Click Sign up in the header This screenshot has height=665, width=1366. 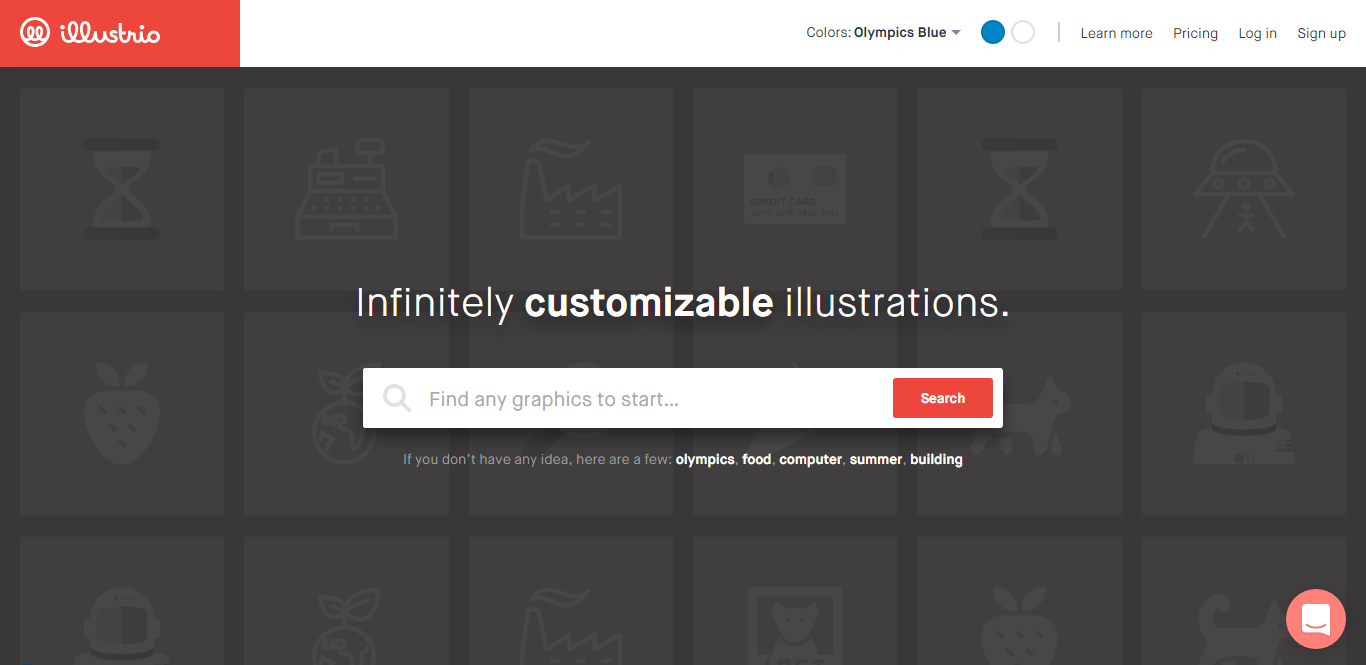click(1321, 33)
